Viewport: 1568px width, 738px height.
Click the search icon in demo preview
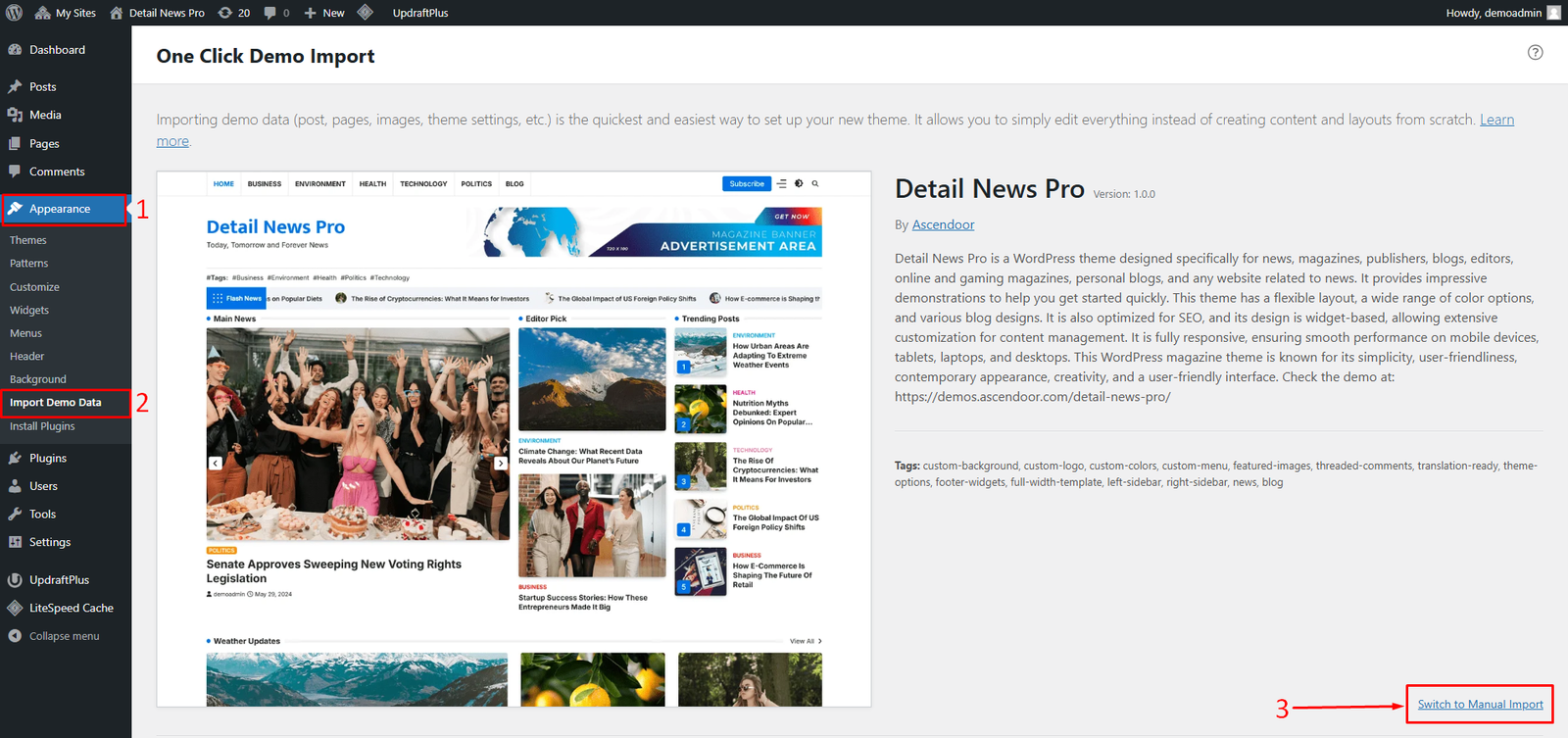tap(815, 184)
